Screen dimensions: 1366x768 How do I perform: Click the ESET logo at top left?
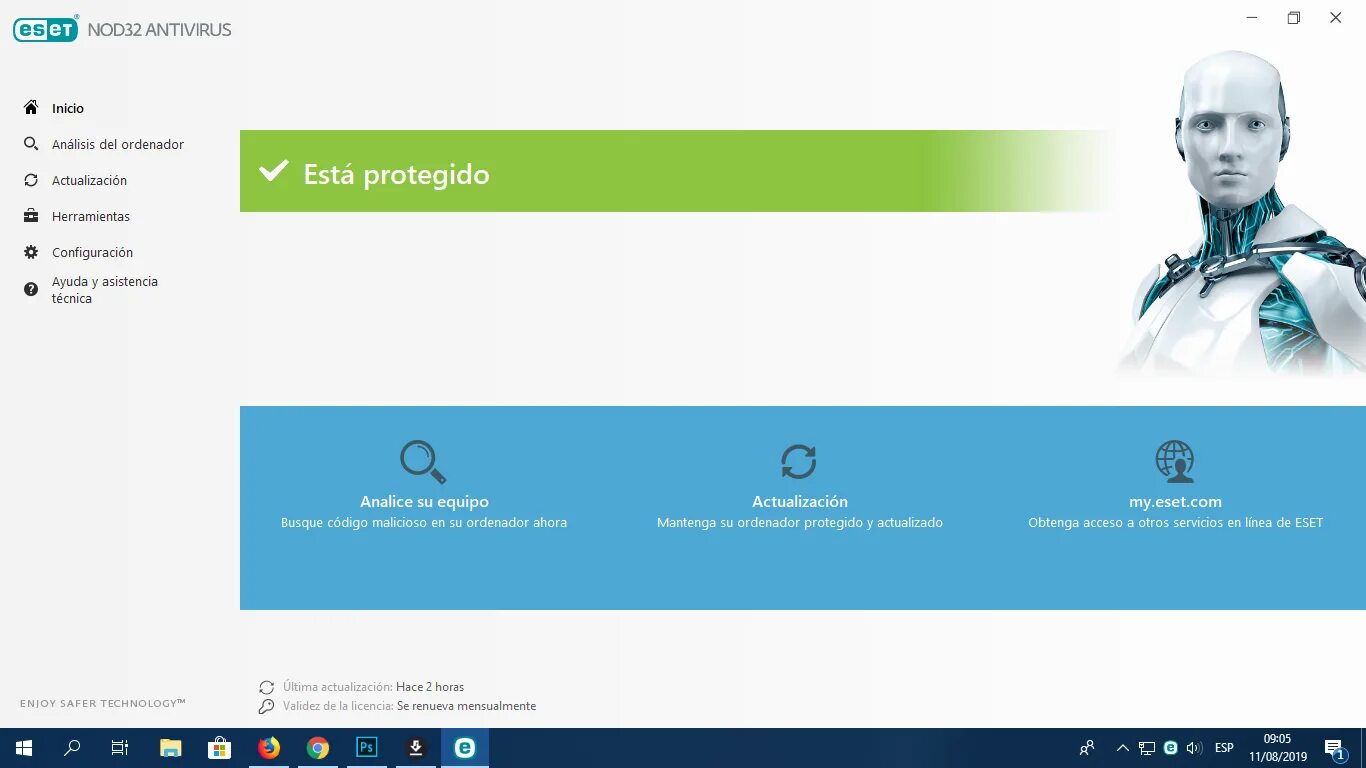pos(45,29)
